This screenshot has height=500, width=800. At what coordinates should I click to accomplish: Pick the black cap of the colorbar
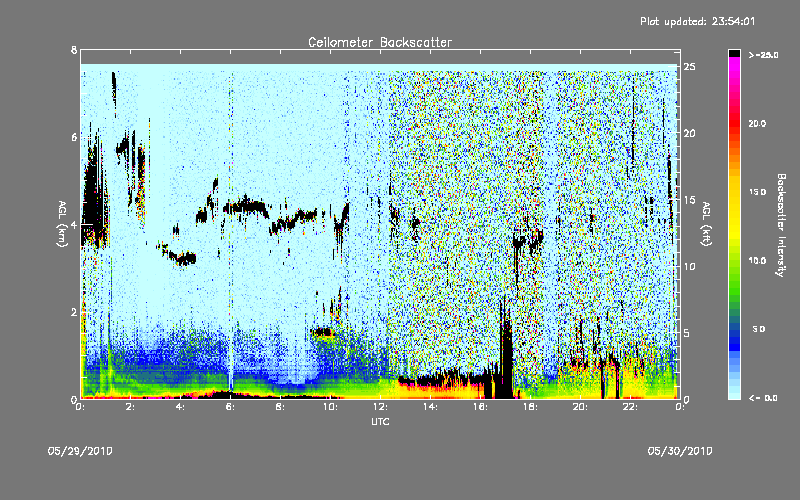[734, 53]
